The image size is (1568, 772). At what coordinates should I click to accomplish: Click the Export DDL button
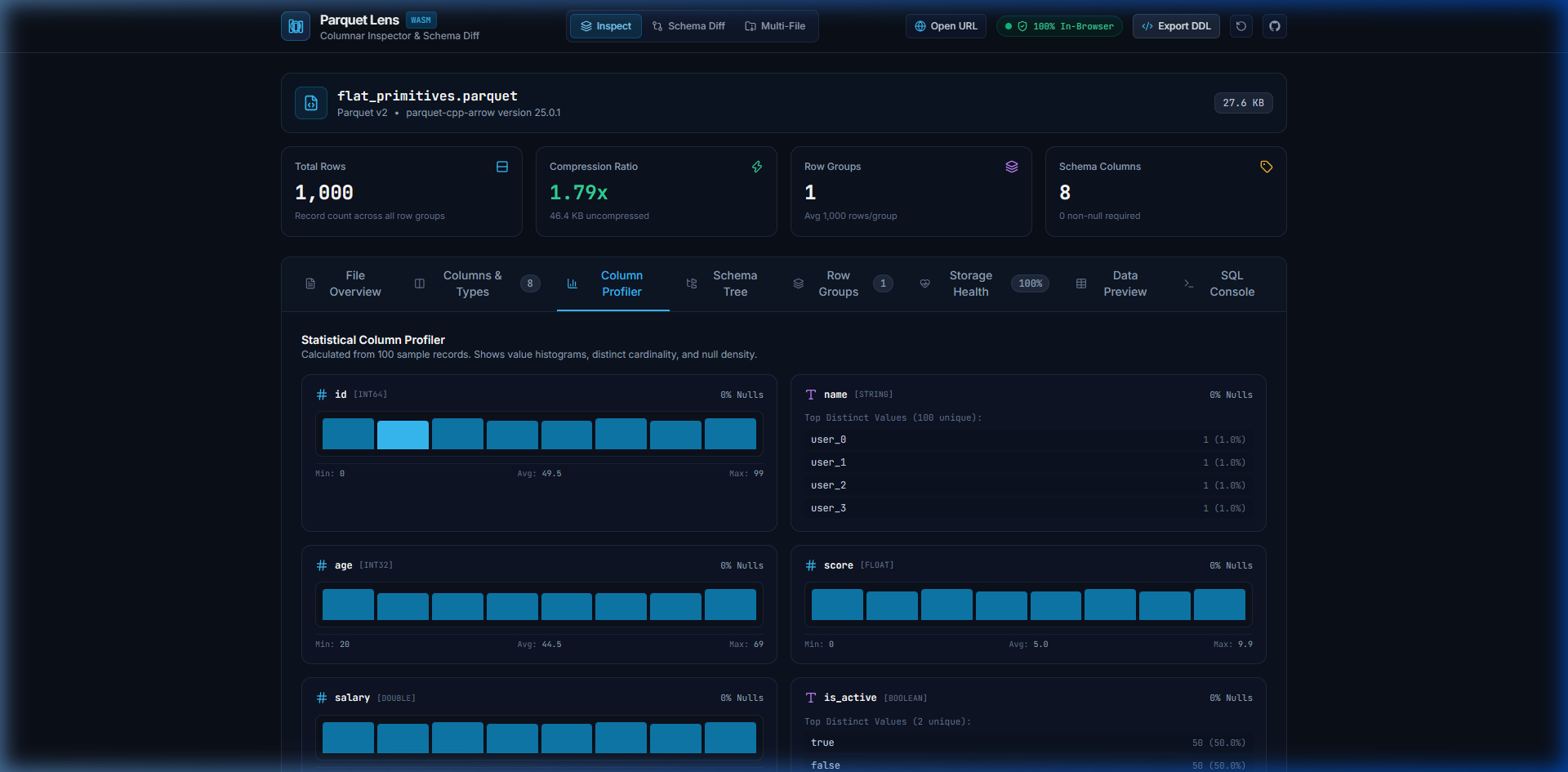click(x=1176, y=26)
